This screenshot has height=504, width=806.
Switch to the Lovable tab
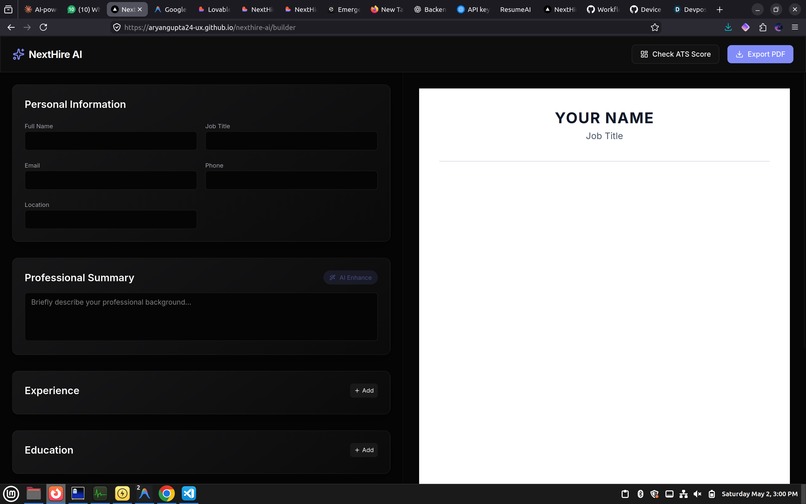click(213, 9)
